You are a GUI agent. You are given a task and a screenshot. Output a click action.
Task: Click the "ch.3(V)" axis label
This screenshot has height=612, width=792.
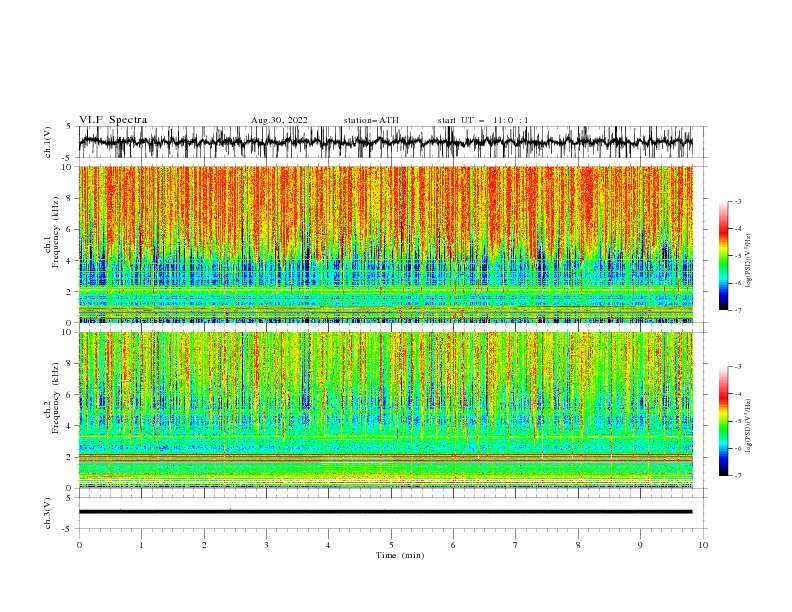click(x=48, y=513)
